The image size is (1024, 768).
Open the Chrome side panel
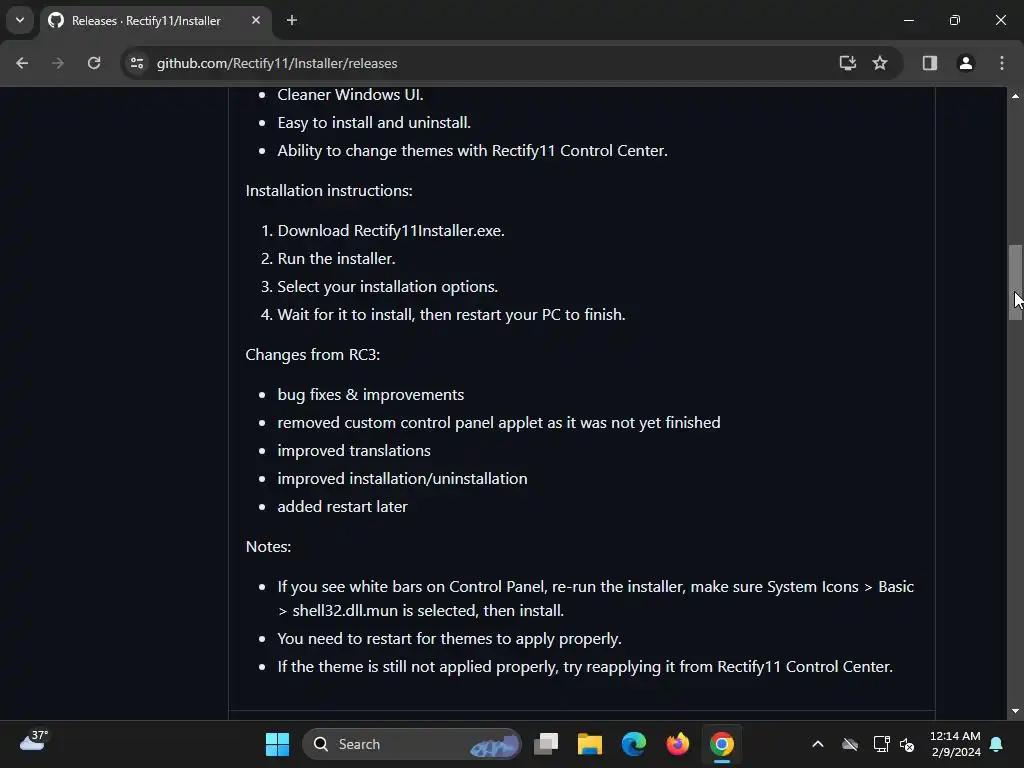point(930,63)
